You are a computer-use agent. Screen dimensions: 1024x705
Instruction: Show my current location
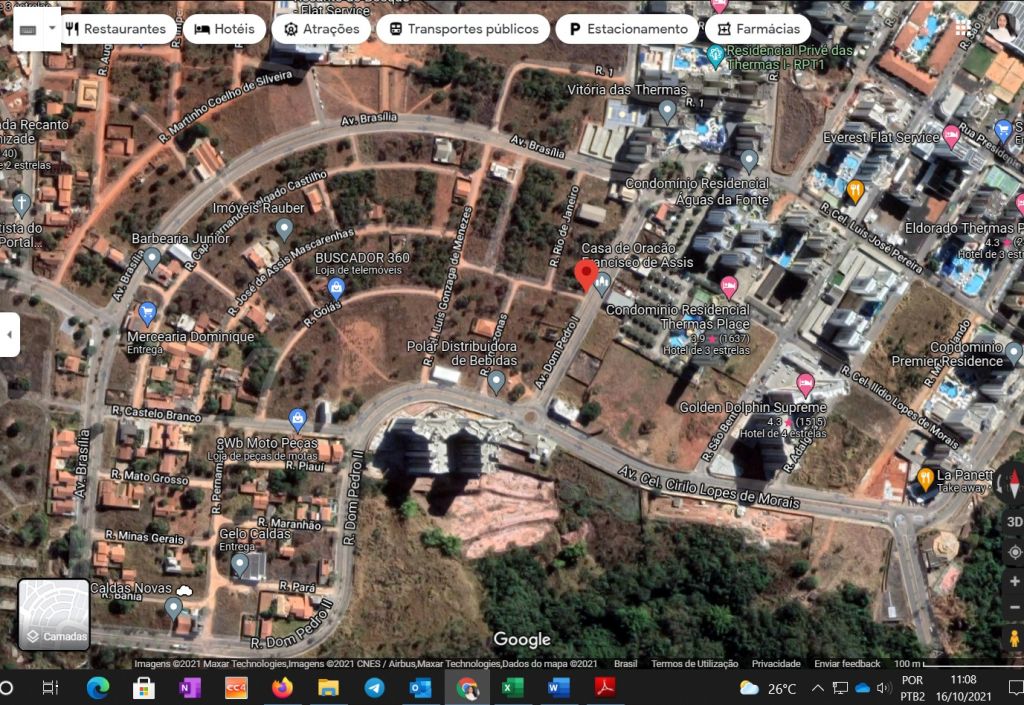click(x=1014, y=552)
